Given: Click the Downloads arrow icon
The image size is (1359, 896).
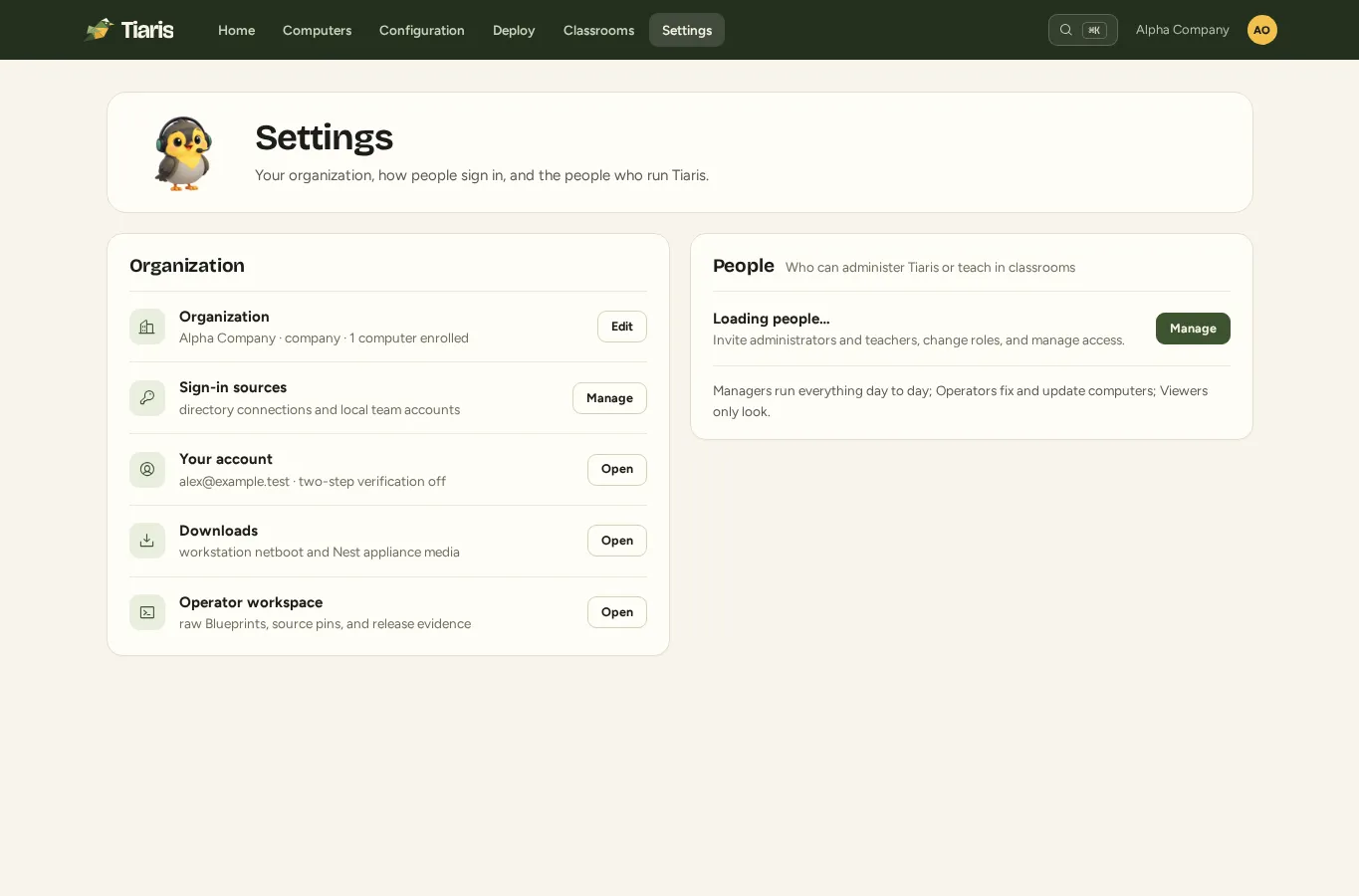Looking at the screenshot, I should pyautogui.click(x=147, y=541).
